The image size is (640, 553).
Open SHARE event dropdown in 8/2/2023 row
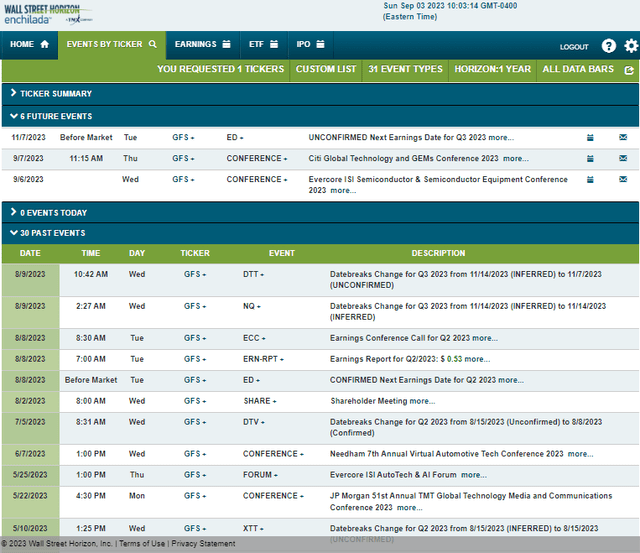[260, 401]
